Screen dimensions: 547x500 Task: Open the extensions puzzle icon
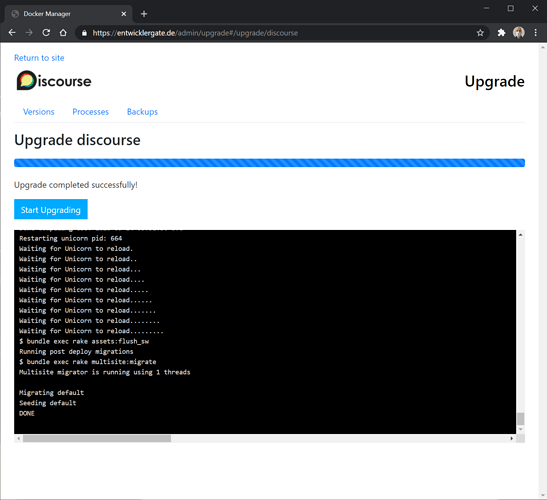pos(501,33)
